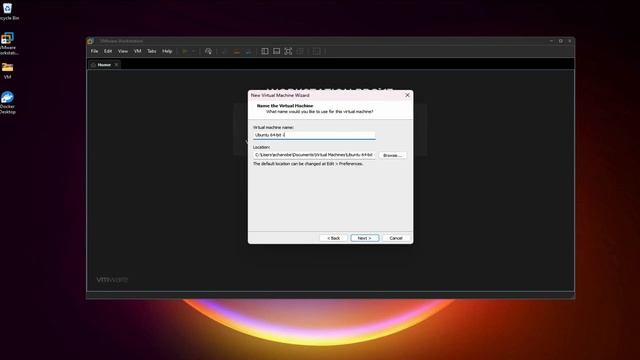Click the default location preferences note
The height and width of the screenshot is (360, 640).
tap(308, 164)
